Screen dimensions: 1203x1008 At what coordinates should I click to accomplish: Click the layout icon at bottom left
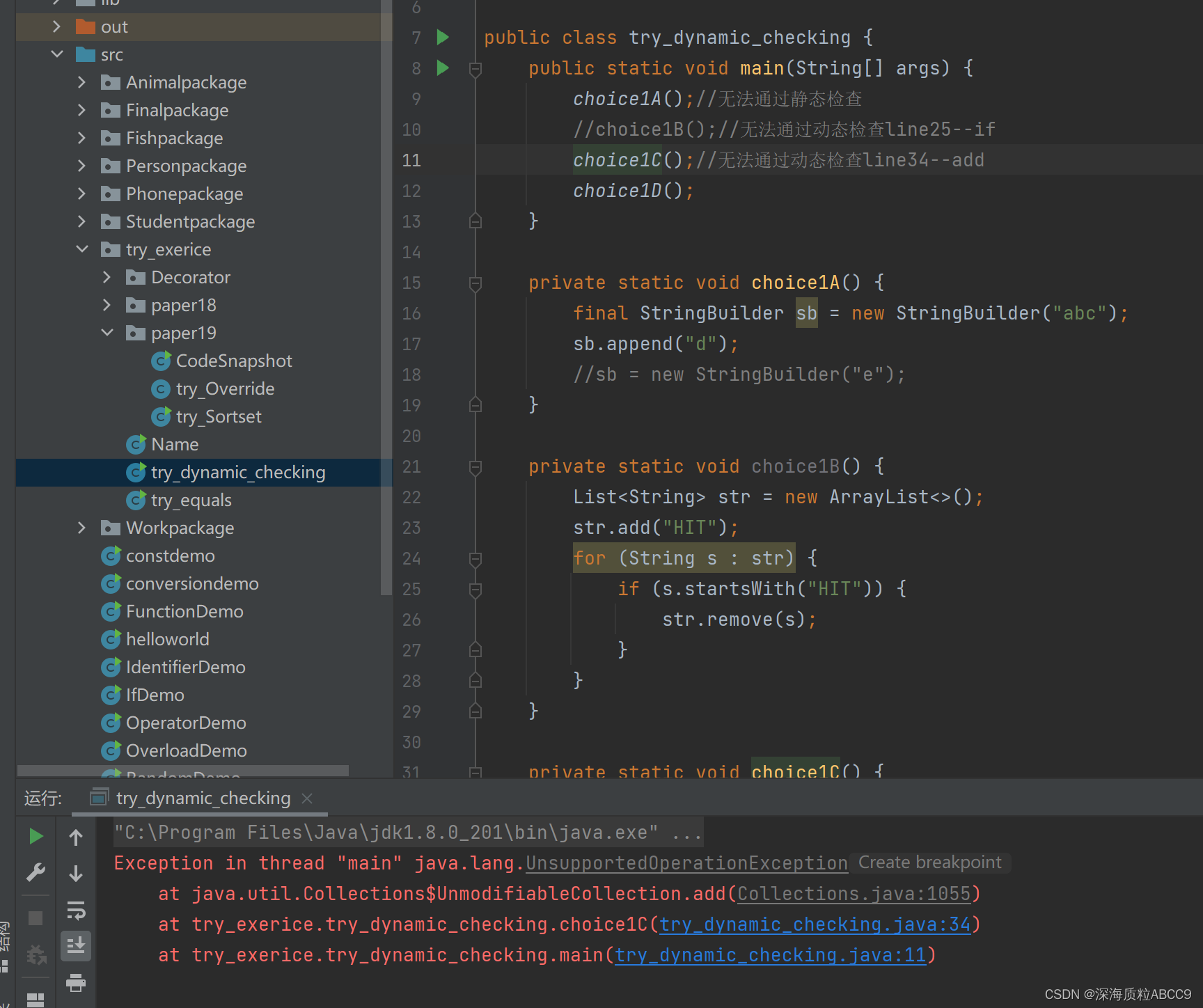point(36,1000)
